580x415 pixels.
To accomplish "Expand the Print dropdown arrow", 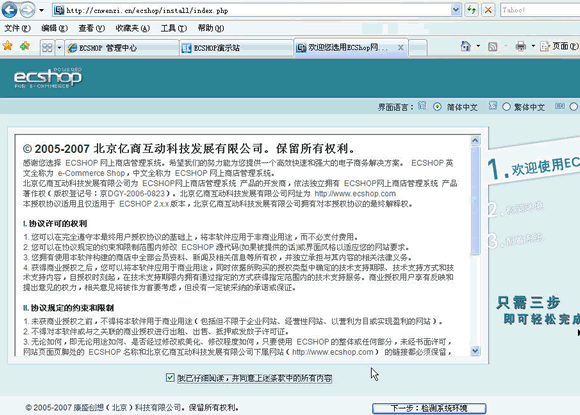I will coord(533,46).
